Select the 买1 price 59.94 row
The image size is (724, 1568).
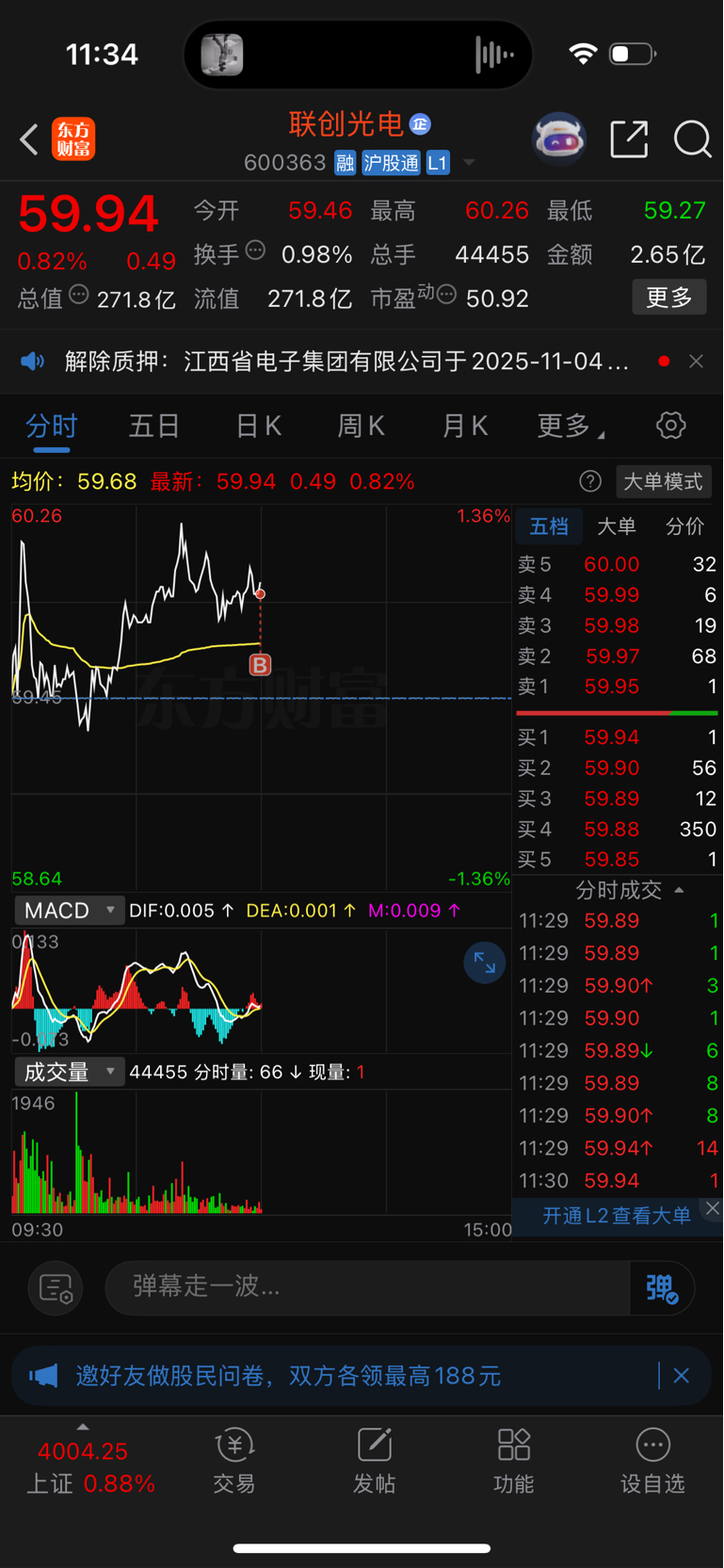pyautogui.click(x=618, y=737)
